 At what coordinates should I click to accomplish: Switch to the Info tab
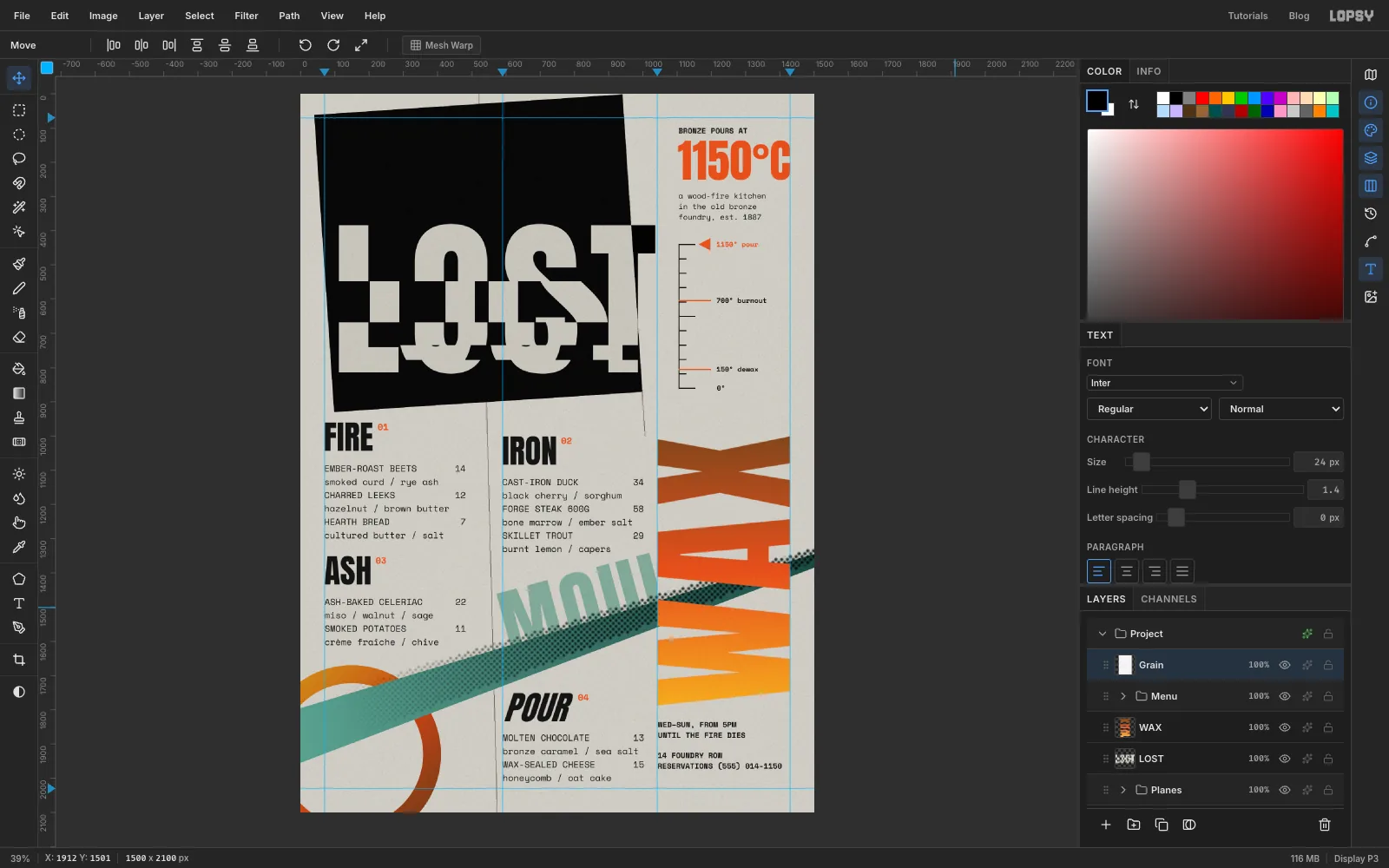[x=1149, y=71]
